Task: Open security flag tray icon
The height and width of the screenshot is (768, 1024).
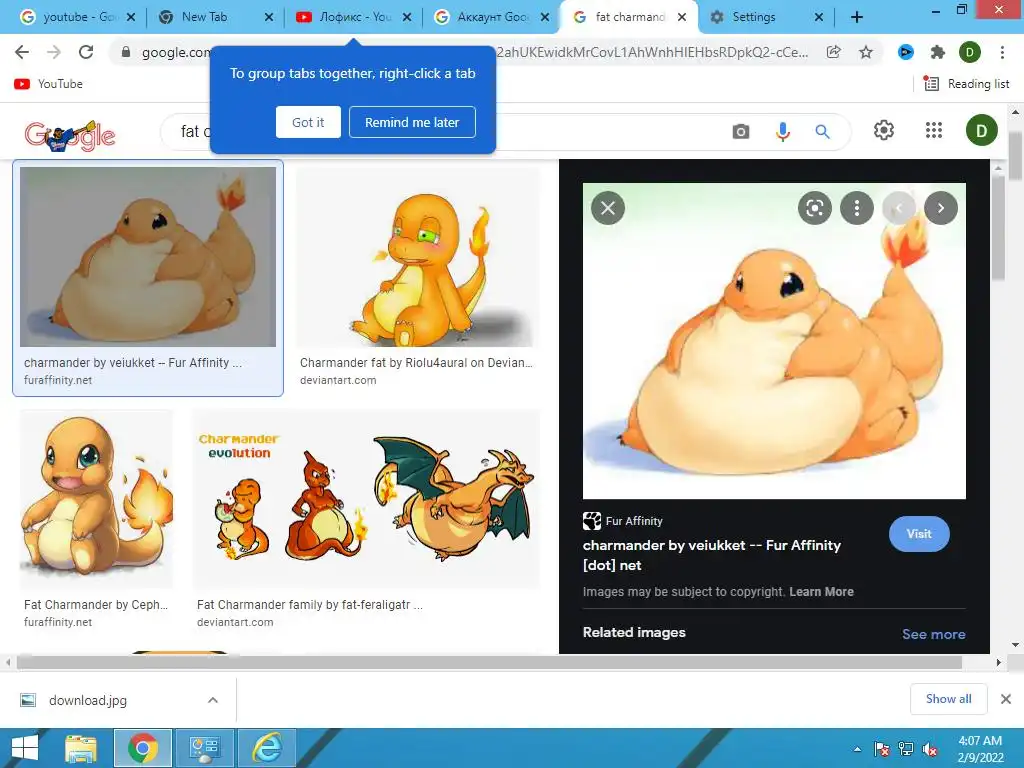Action: pyautogui.click(x=882, y=749)
